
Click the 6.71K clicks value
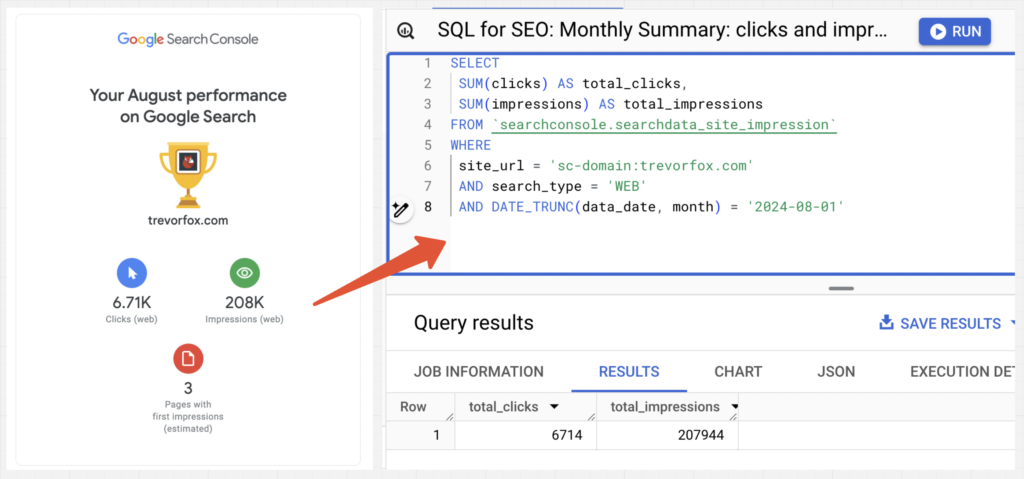pos(131,303)
